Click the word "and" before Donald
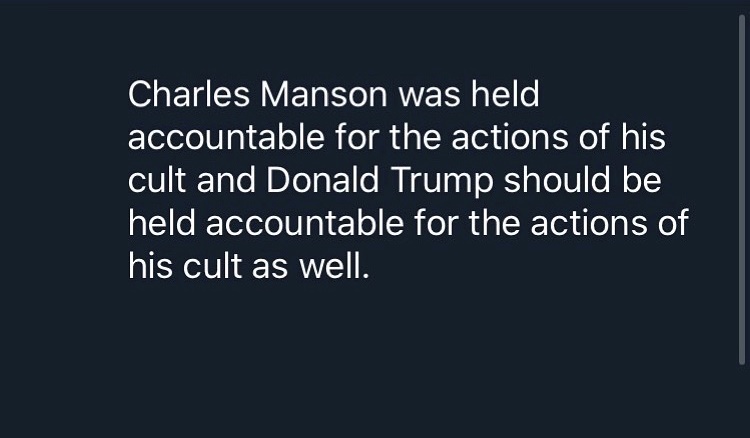750x438 pixels. 226,180
